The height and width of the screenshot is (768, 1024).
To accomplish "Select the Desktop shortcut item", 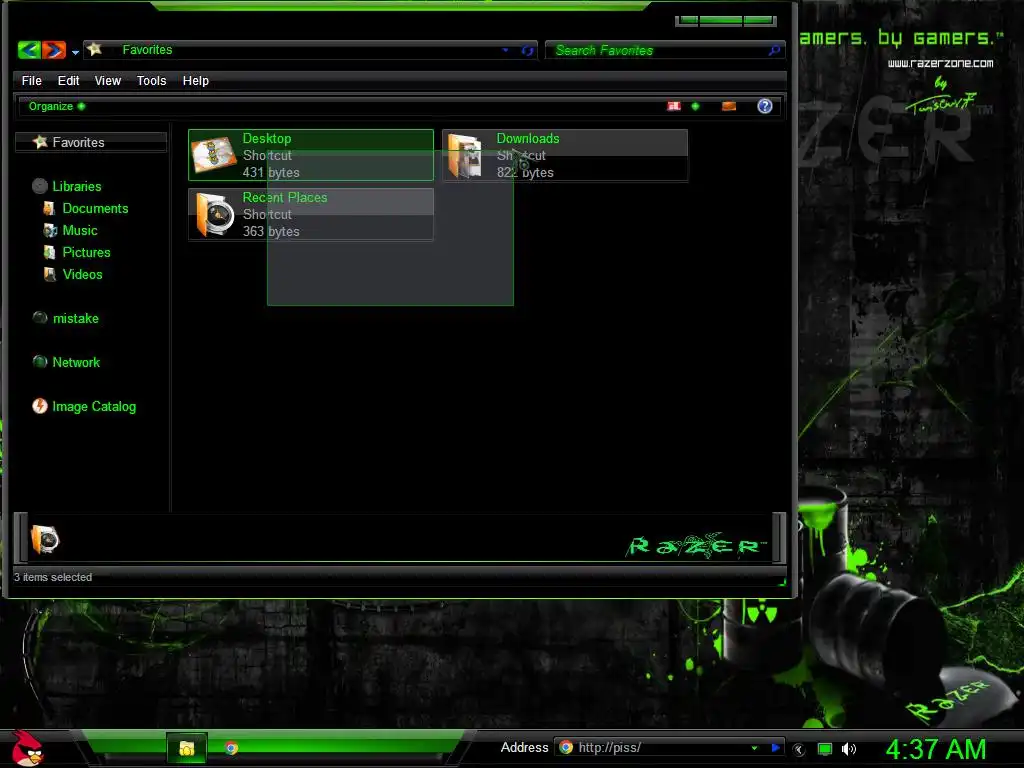I will click(311, 155).
